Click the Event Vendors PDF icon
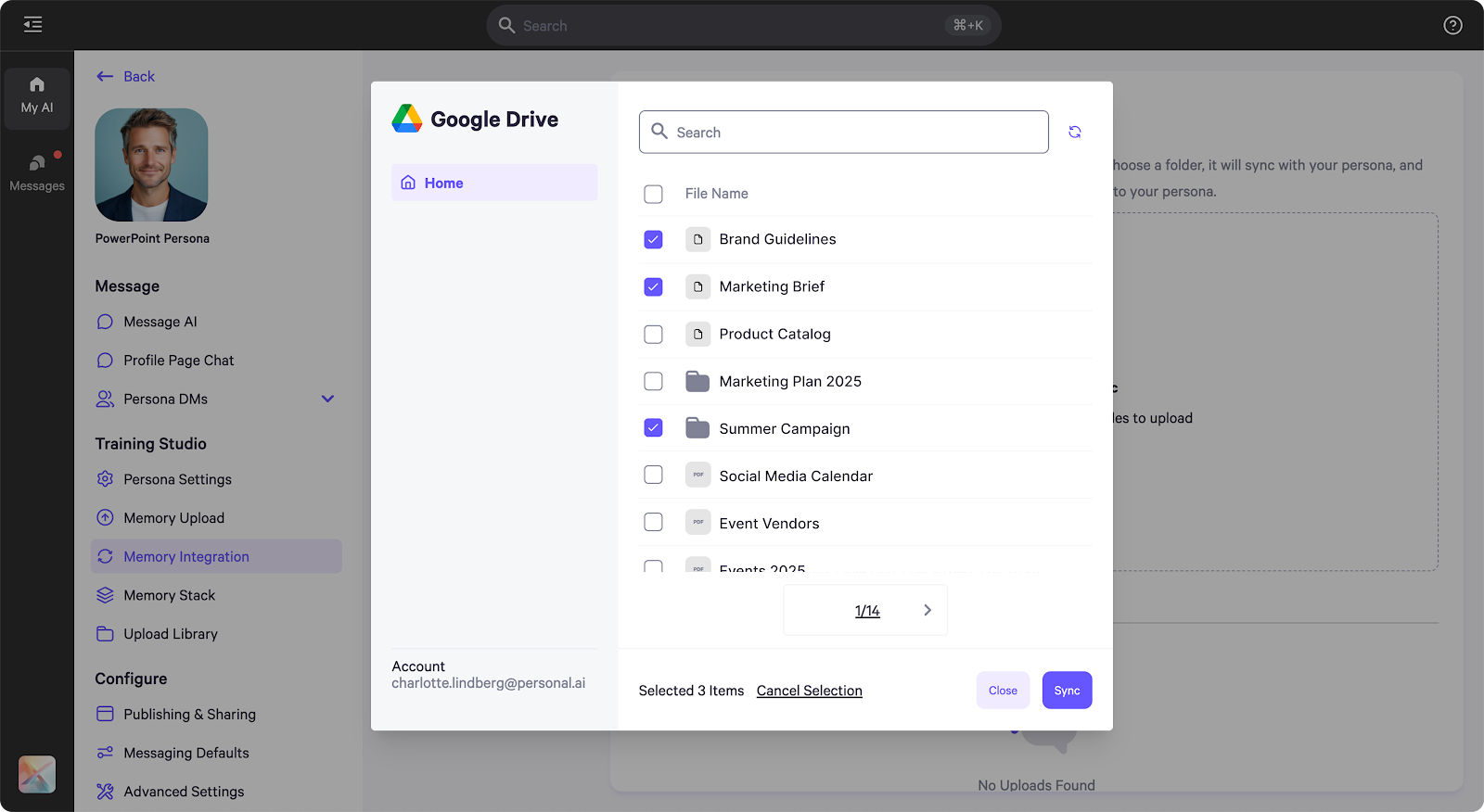This screenshot has height=812, width=1484. pyautogui.click(x=697, y=522)
